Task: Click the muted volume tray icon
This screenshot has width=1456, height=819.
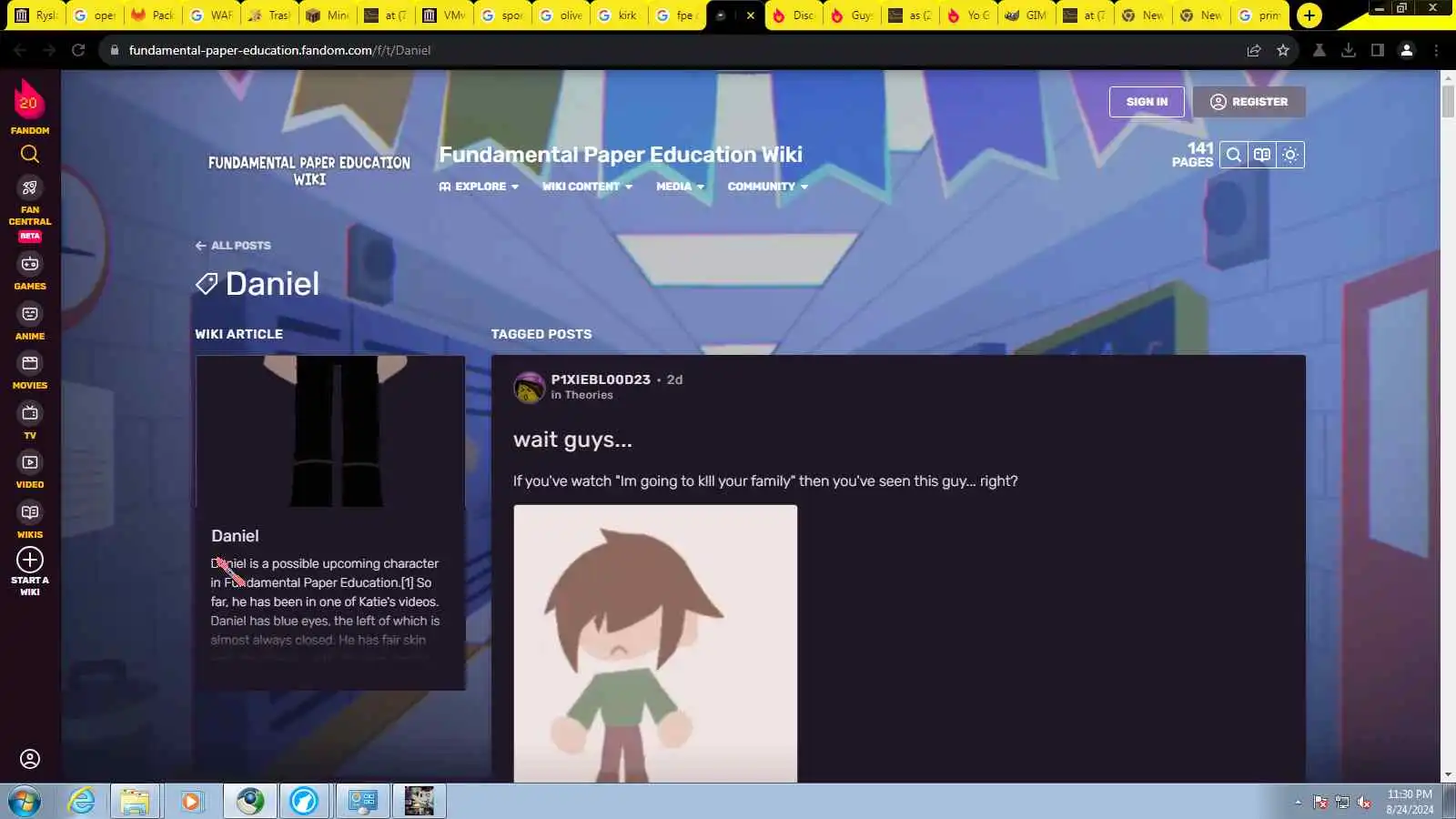Action: [x=1364, y=802]
